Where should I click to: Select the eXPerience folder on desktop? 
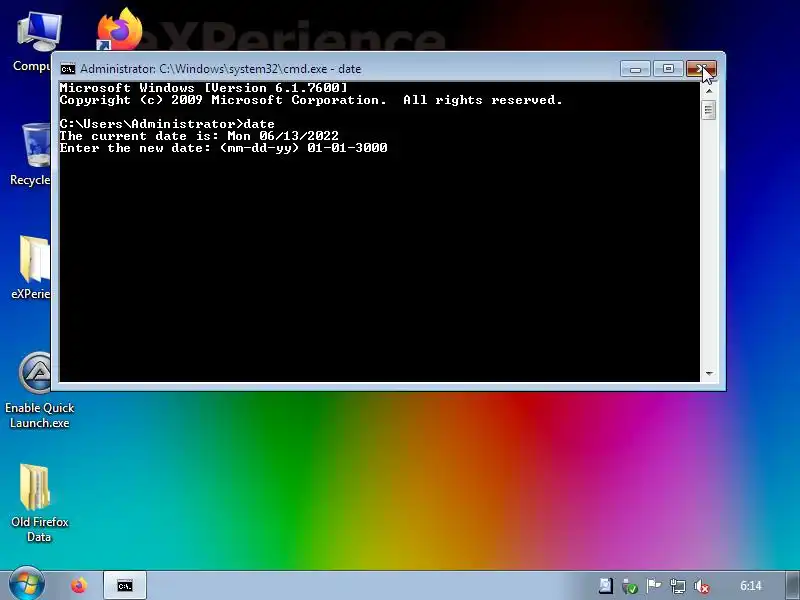[x=31, y=267]
